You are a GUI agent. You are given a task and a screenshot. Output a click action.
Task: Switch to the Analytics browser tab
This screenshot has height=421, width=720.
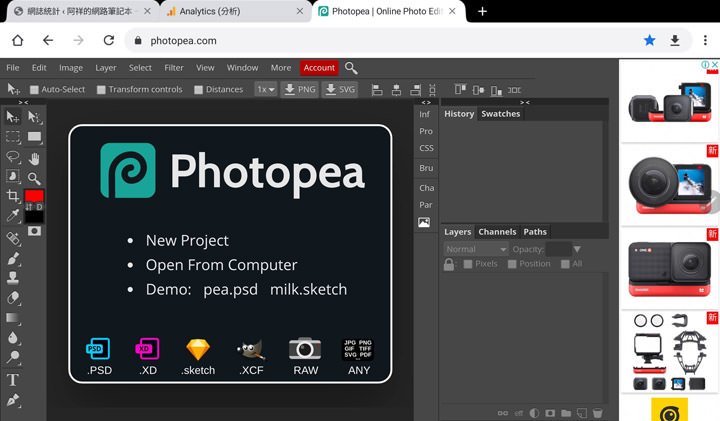point(236,11)
